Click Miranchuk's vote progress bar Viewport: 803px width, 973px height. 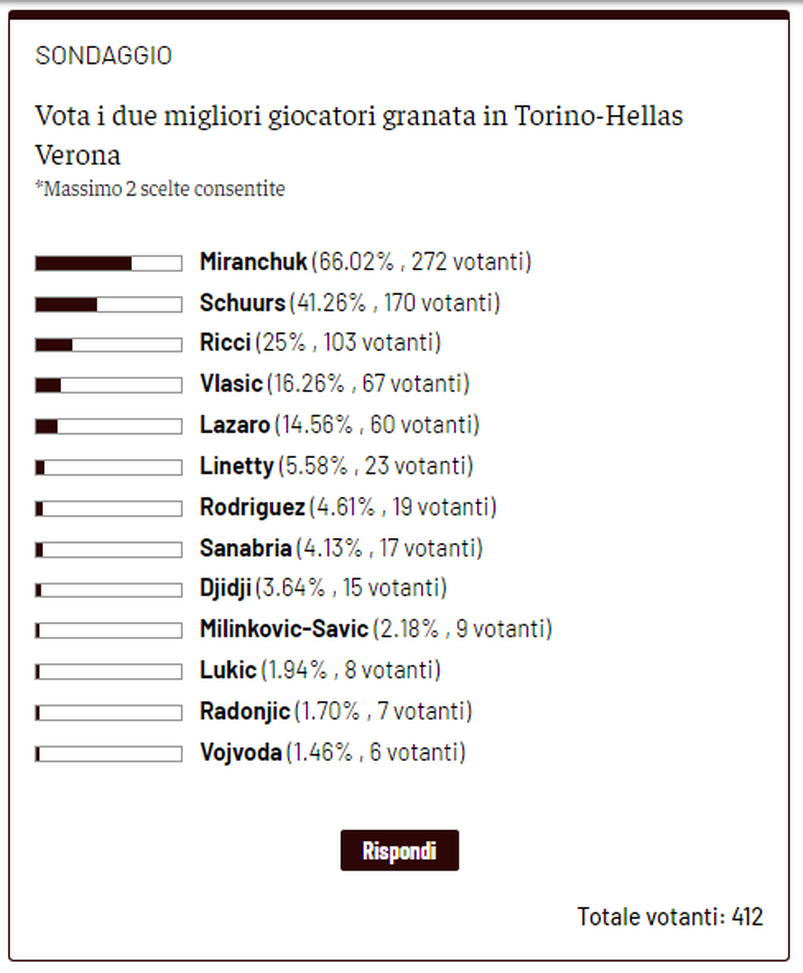coord(105,262)
